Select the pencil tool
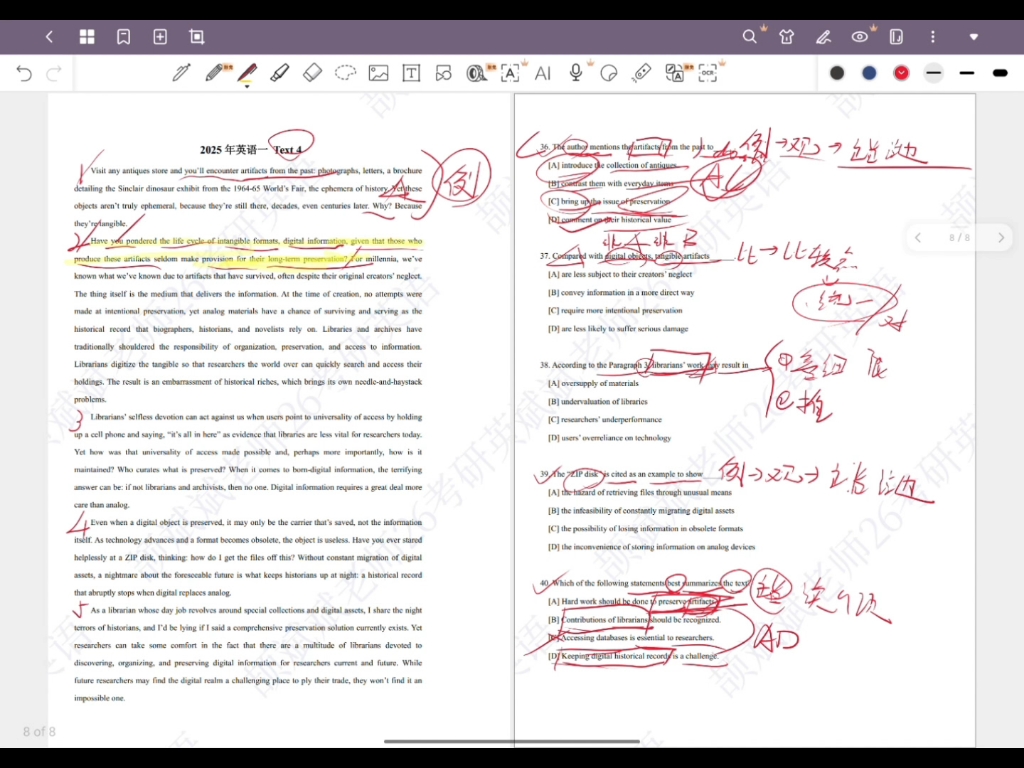 [x=214, y=72]
